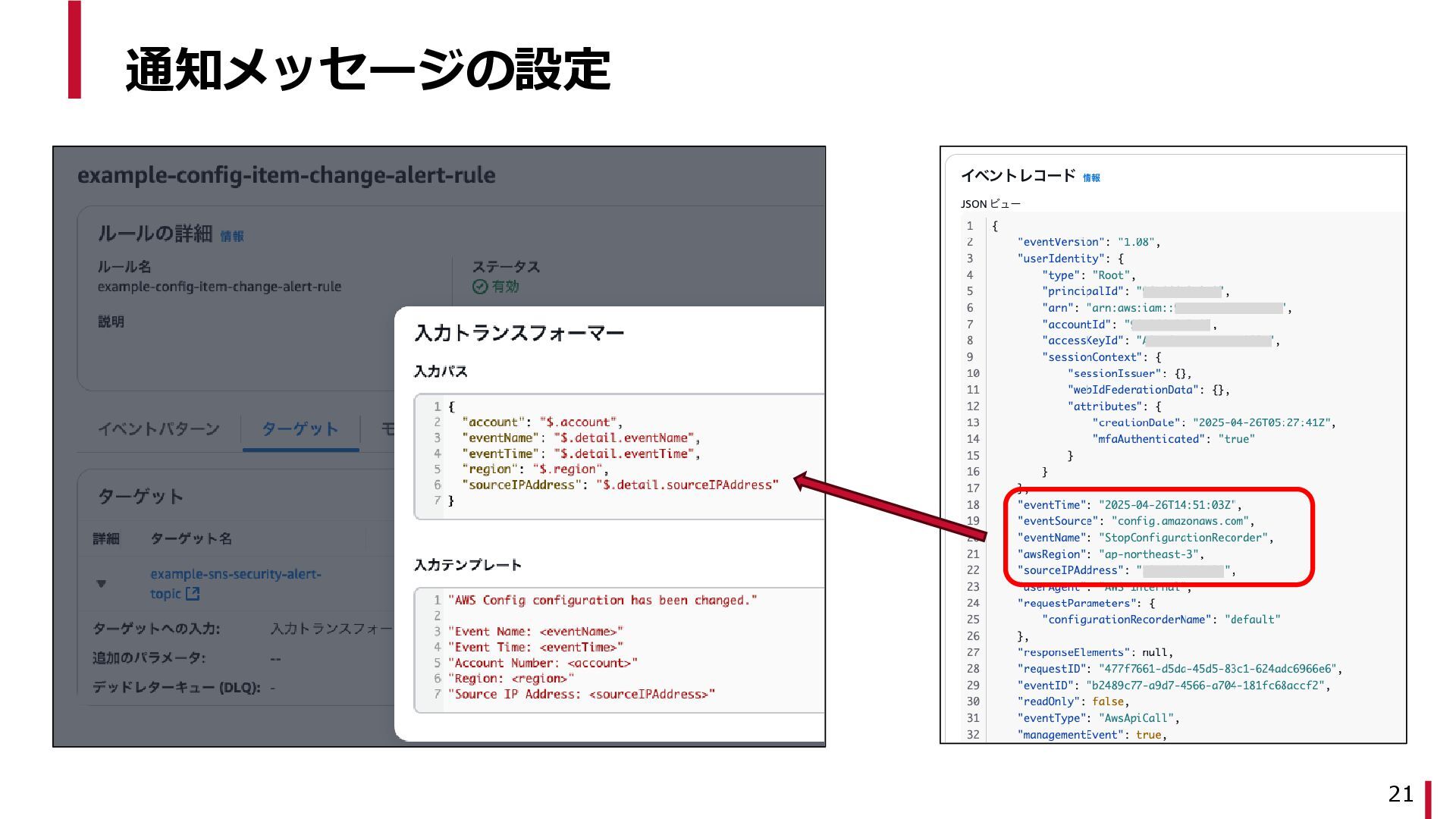Image resolution: width=1456 pixels, height=819 pixels.
Task: Open the external link icon beside topic
Action: point(193,594)
